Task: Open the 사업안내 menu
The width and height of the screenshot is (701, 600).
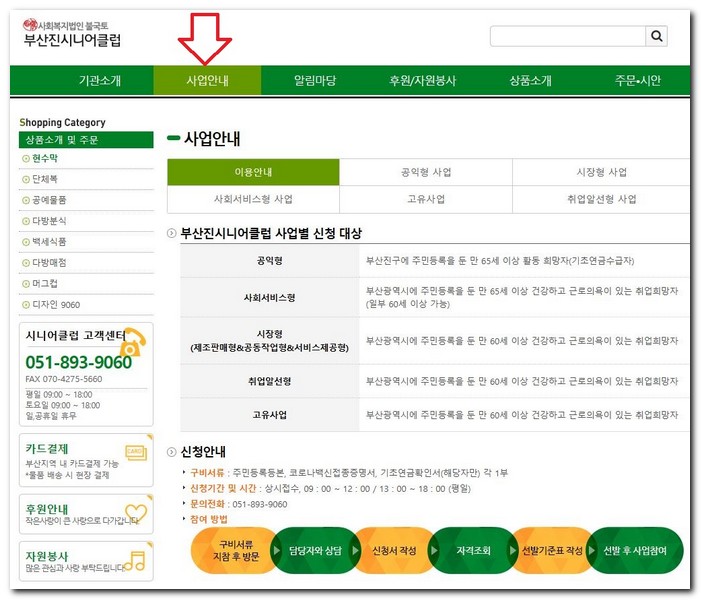Action: (207, 80)
